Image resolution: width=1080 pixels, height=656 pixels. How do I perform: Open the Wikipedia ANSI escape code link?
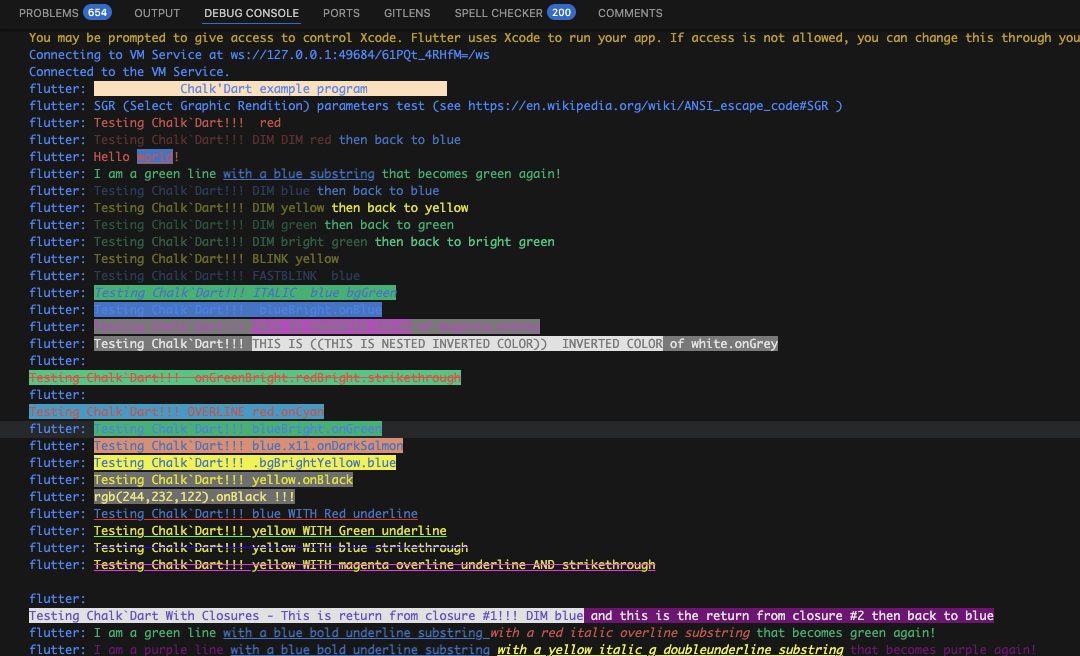(x=648, y=105)
